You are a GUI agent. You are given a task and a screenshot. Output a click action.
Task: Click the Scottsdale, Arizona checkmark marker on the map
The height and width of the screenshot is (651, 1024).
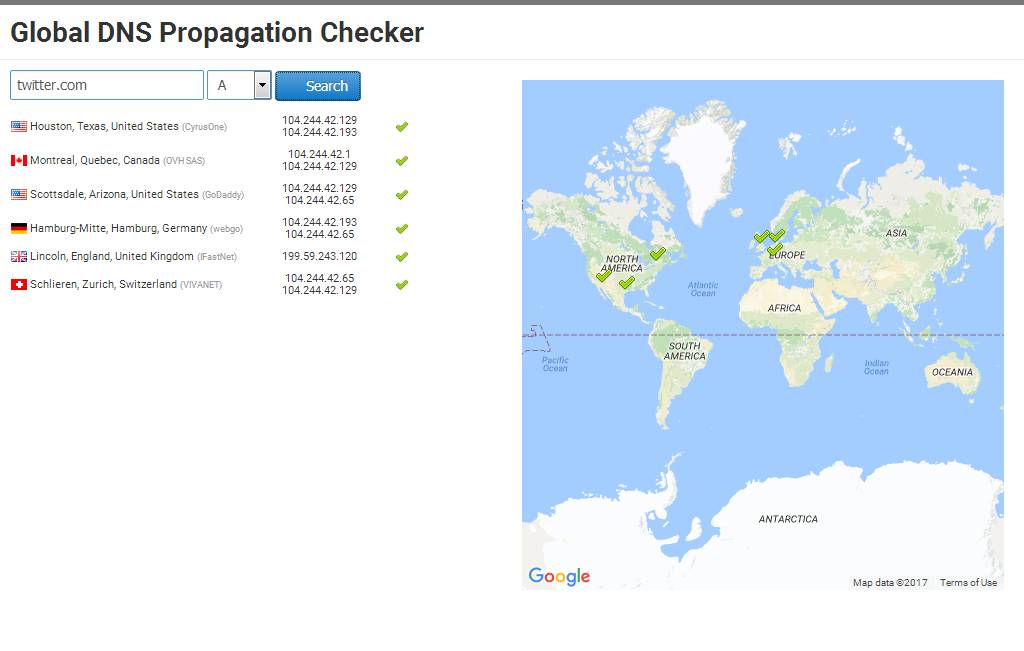[604, 275]
